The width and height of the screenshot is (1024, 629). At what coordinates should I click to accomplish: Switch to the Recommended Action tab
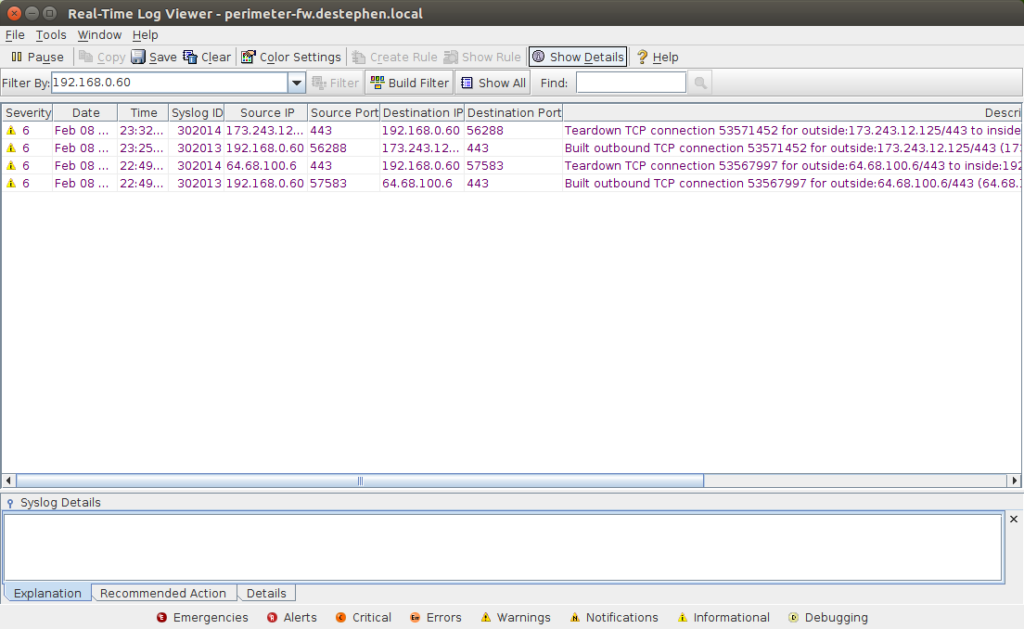click(163, 593)
